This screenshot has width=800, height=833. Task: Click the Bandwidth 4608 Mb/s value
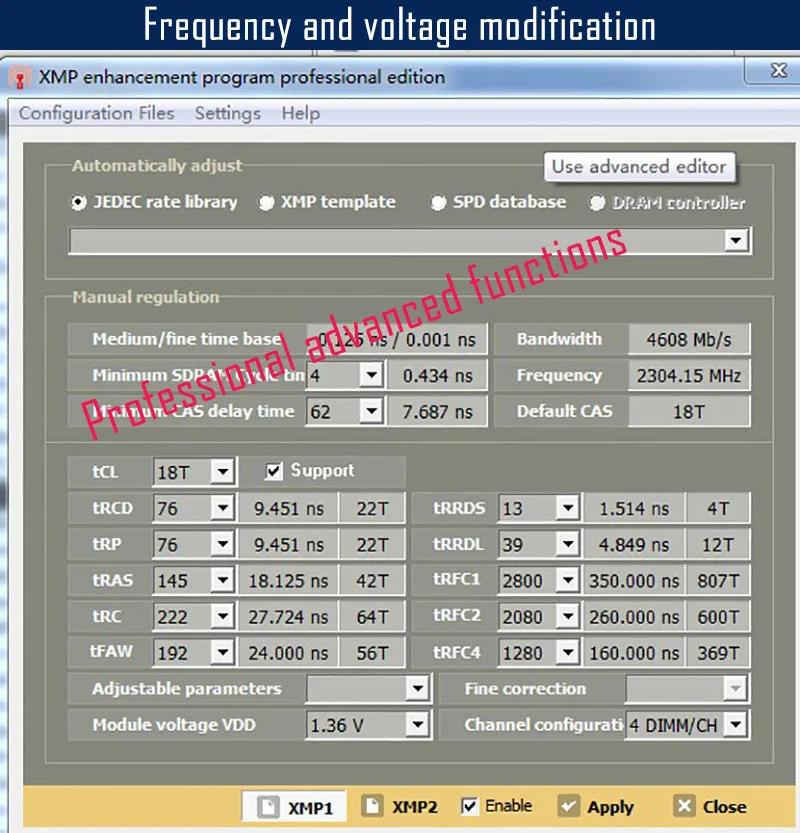tap(689, 339)
